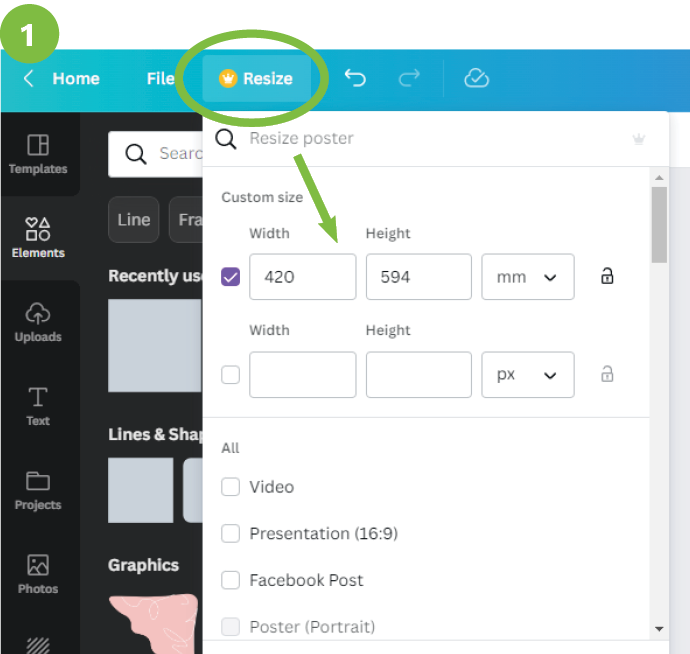Select the Line filter chip

coord(133,220)
